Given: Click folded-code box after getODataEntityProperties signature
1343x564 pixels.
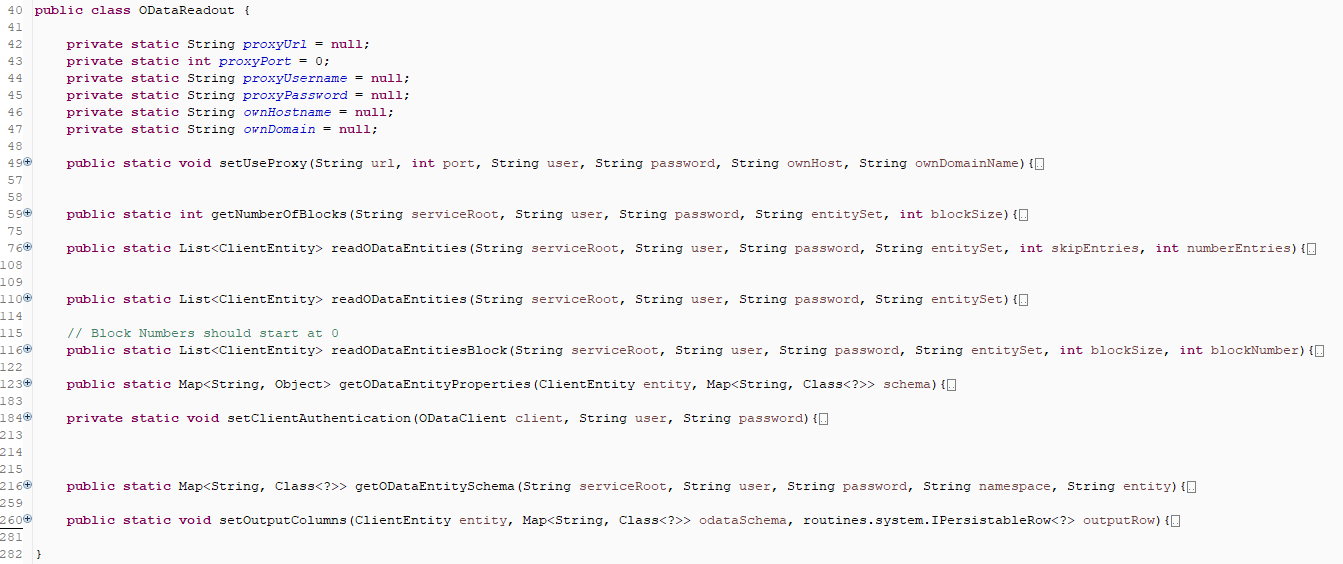Looking at the screenshot, I should [951, 385].
